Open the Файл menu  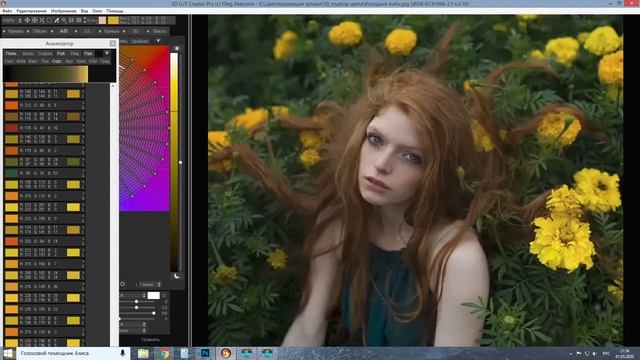tap(7, 11)
